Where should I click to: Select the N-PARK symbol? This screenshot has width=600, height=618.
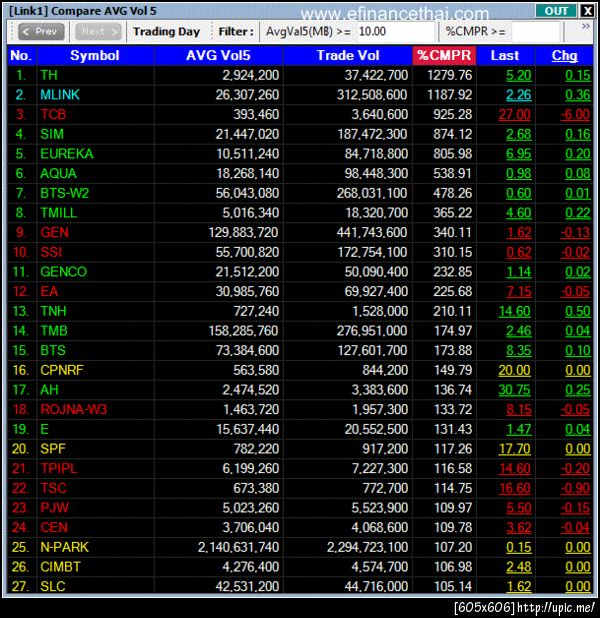coord(65,547)
